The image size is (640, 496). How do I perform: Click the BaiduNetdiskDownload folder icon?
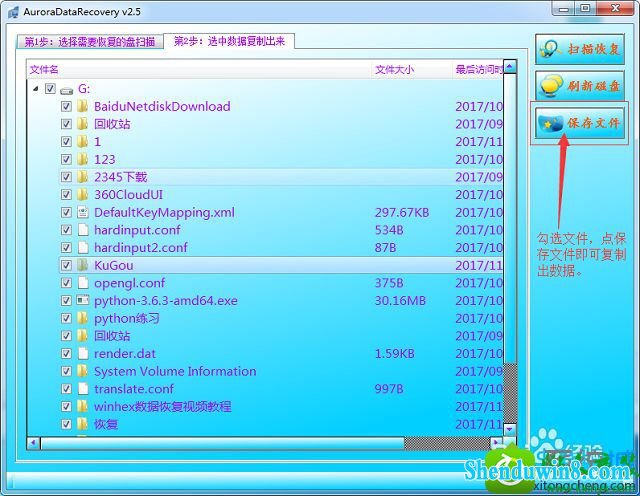point(82,107)
